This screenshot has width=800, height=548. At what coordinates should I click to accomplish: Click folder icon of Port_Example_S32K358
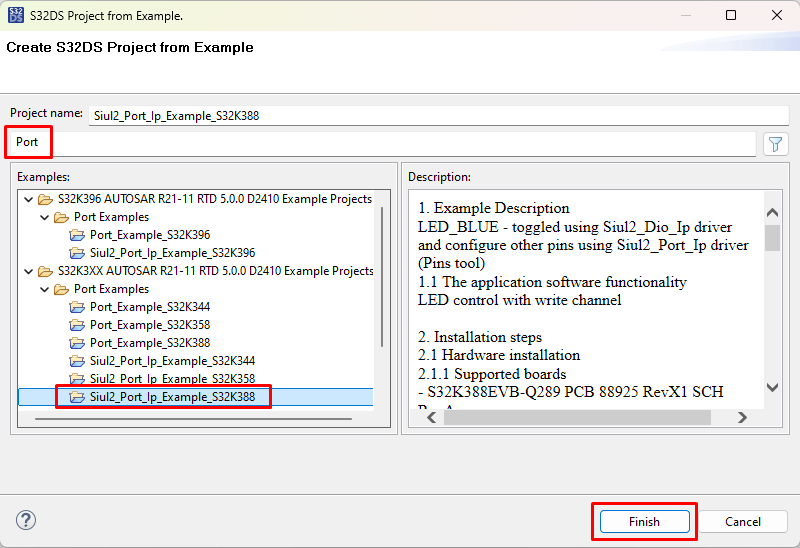pos(77,325)
